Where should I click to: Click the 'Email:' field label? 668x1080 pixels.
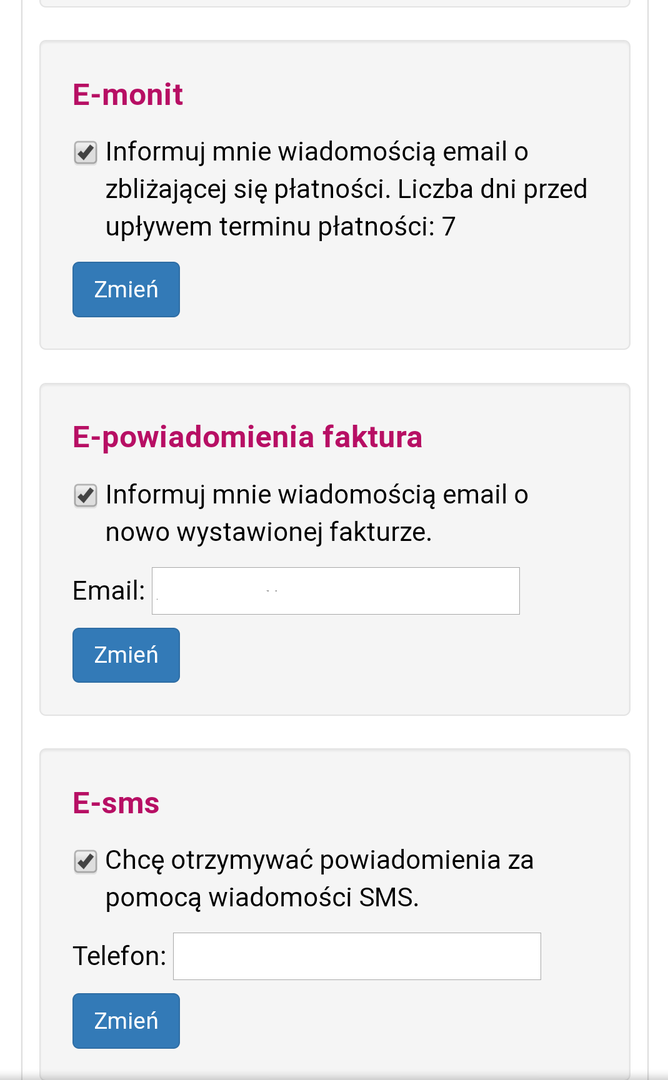(109, 591)
